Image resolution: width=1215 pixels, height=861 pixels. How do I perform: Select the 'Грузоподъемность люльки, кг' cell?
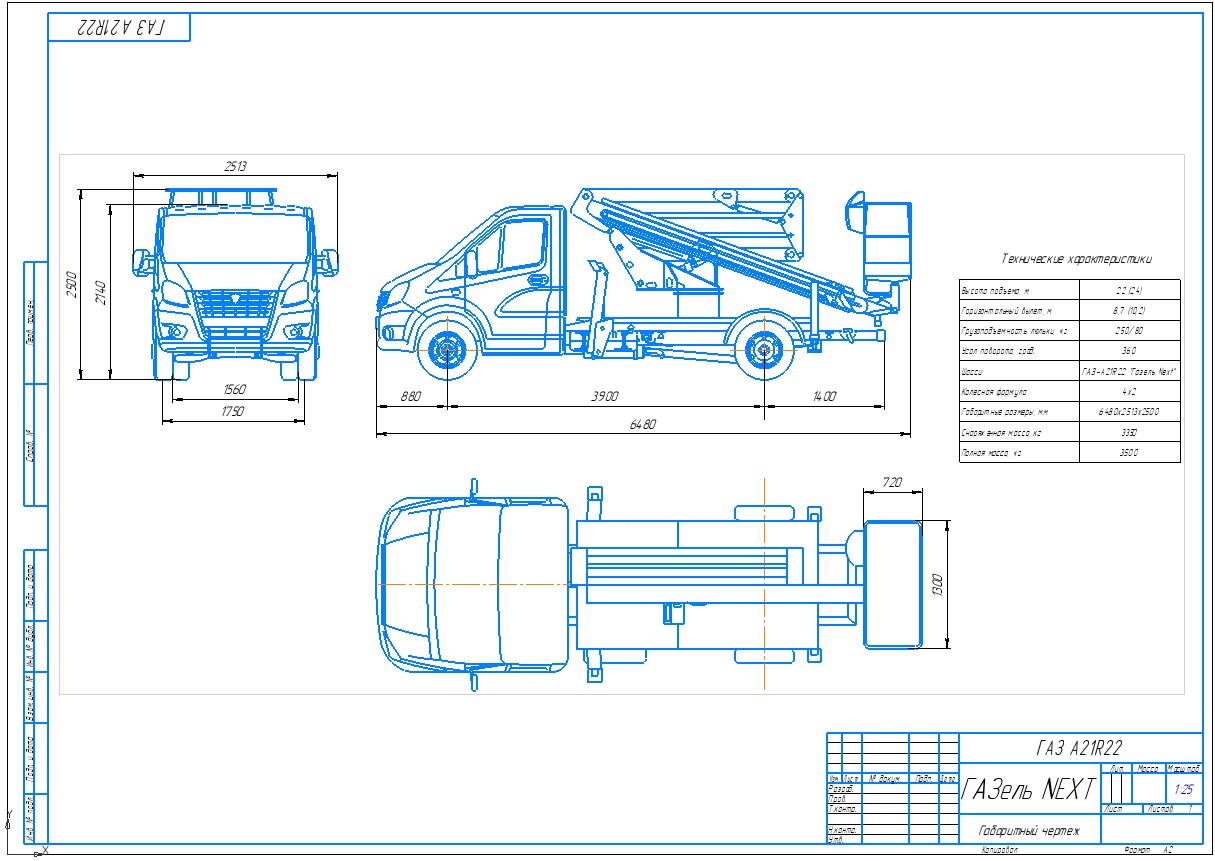tap(1020, 331)
